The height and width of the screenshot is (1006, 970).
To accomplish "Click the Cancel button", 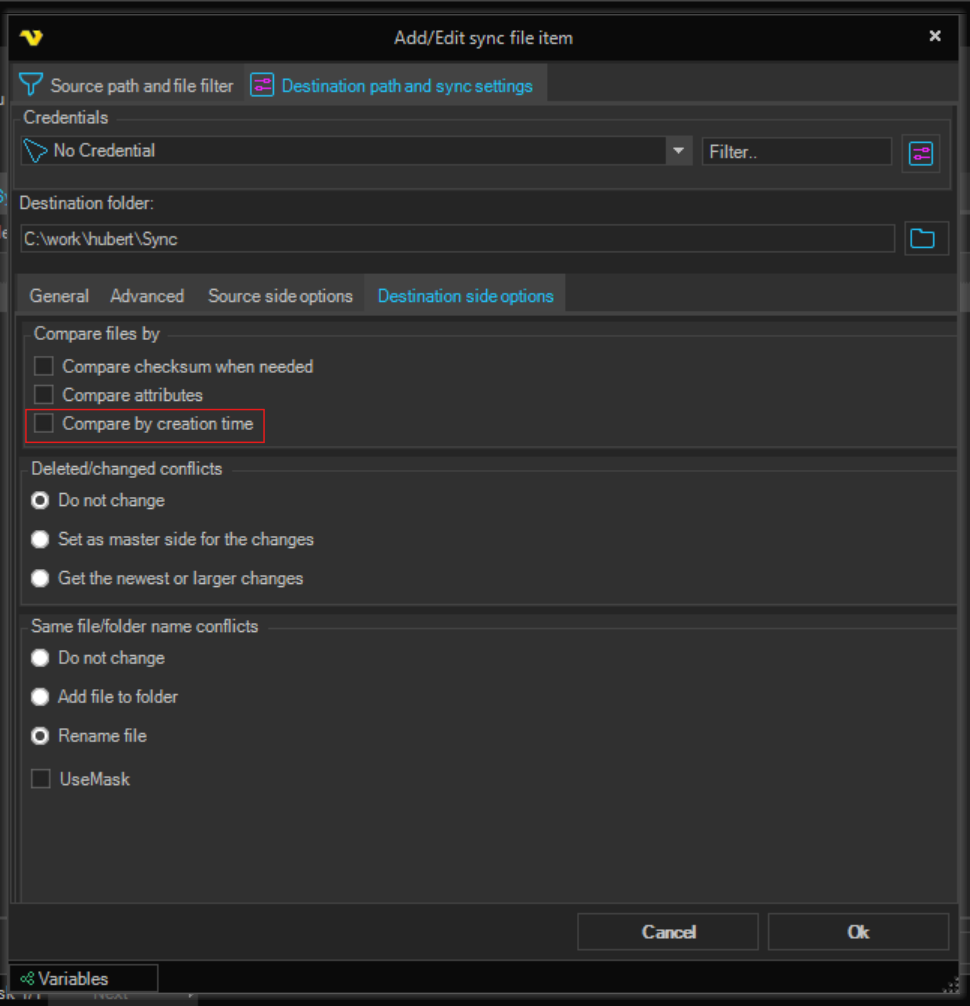I will click(668, 932).
